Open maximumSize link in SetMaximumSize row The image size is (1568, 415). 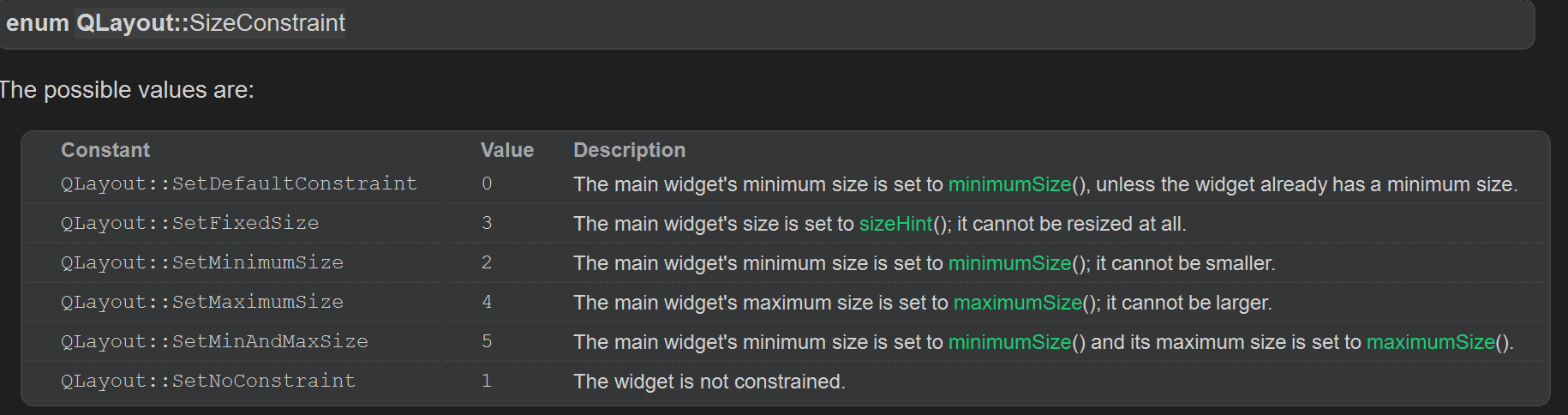tap(1017, 303)
